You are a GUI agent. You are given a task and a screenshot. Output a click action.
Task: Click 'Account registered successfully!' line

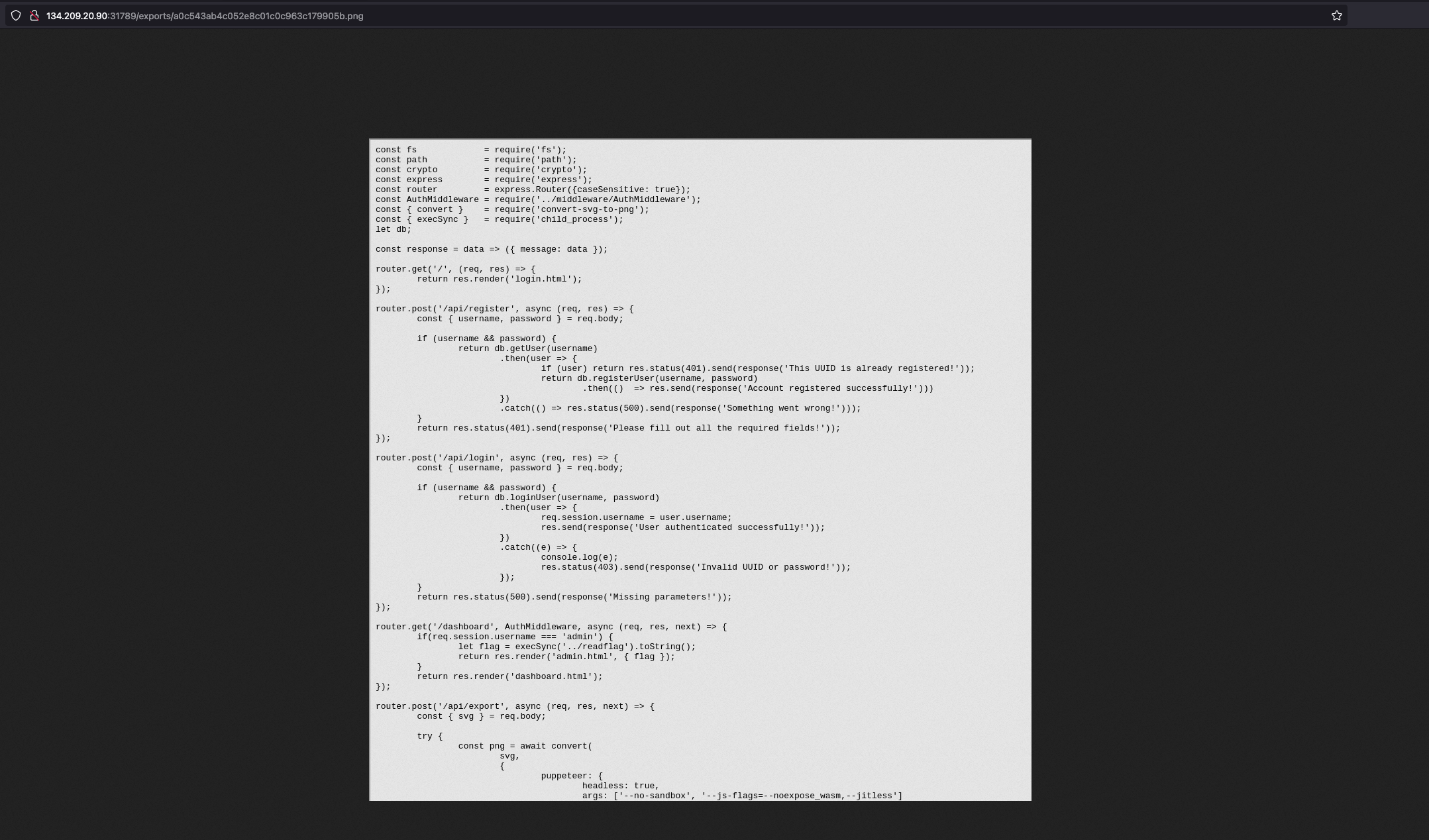pyautogui.click(x=758, y=388)
